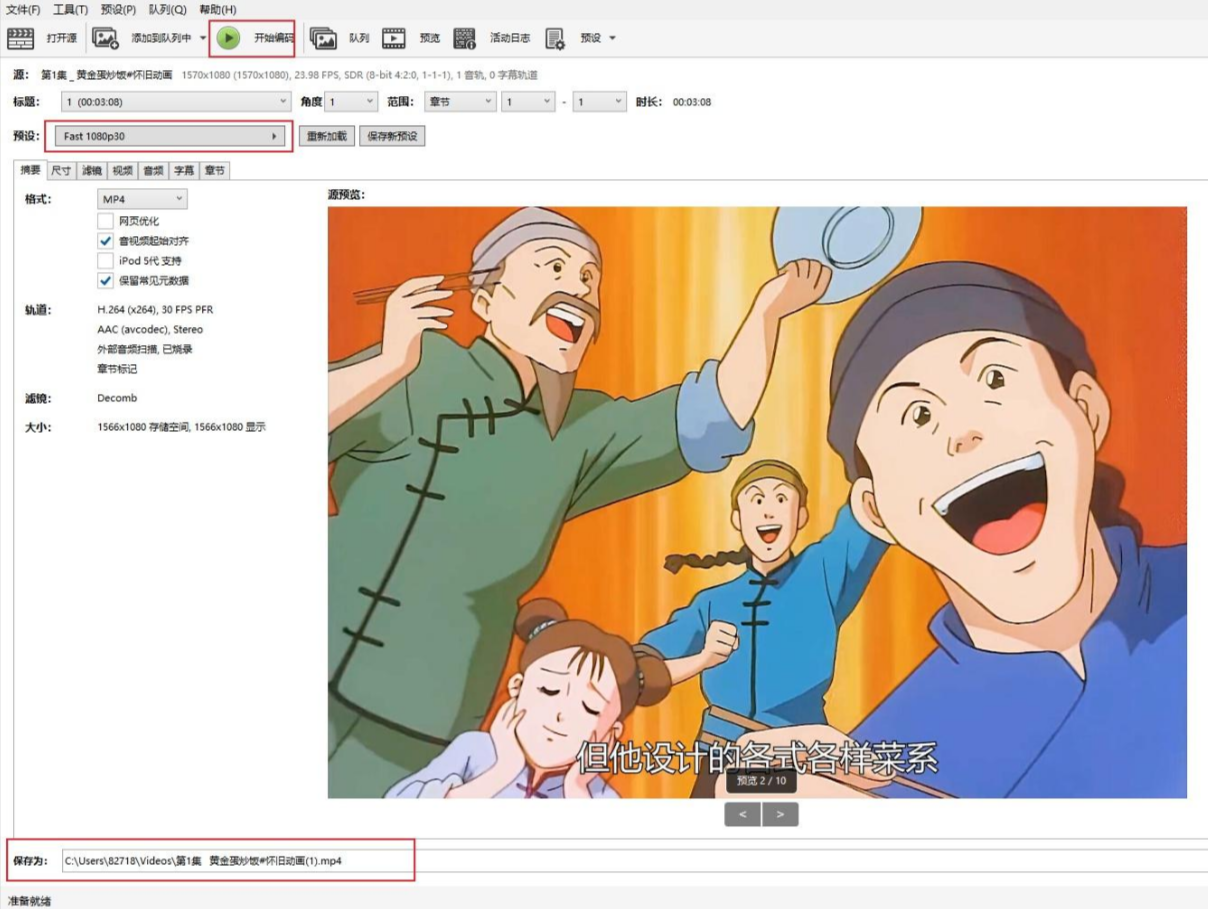Uncheck the 保留常见元数据 checkbox

pyautogui.click(x=105, y=281)
